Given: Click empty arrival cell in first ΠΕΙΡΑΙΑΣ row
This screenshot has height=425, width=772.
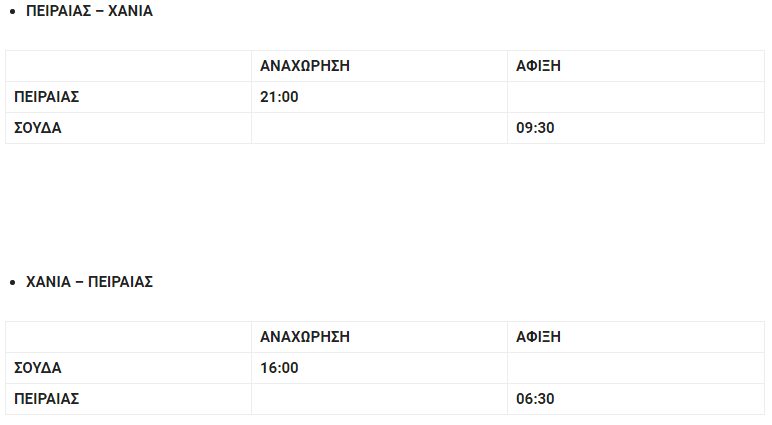Looking at the screenshot, I should click(x=636, y=97).
